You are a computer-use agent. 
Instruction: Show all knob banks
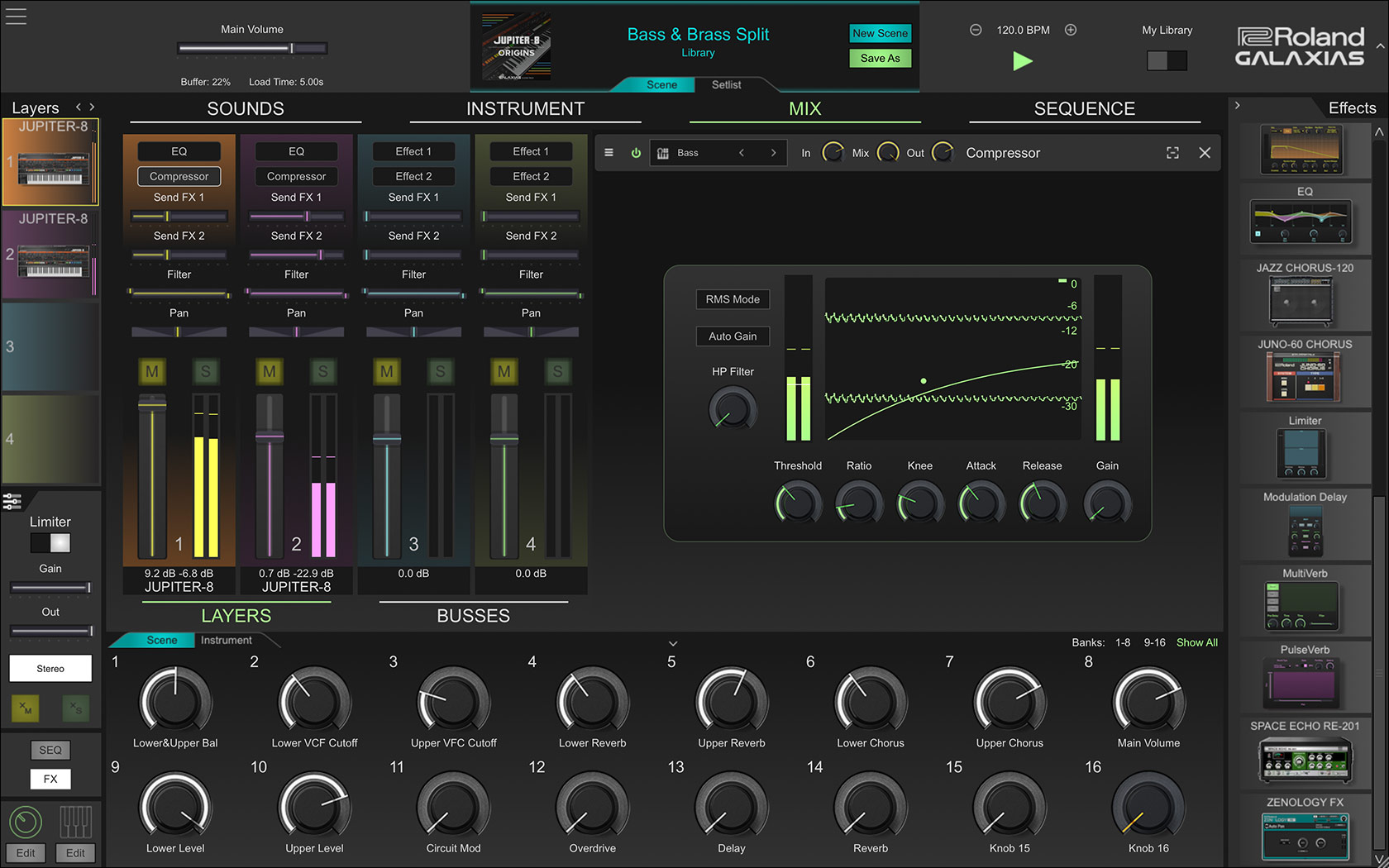1196,642
